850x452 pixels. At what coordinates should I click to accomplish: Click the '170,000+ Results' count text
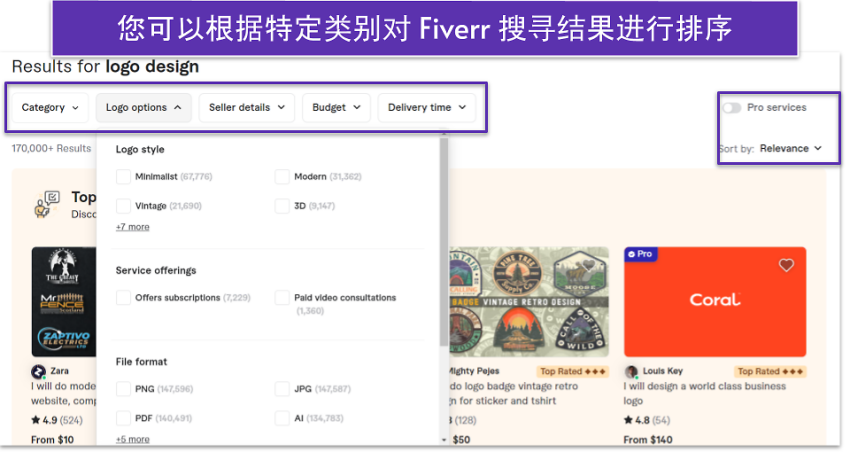pos(51,148)
